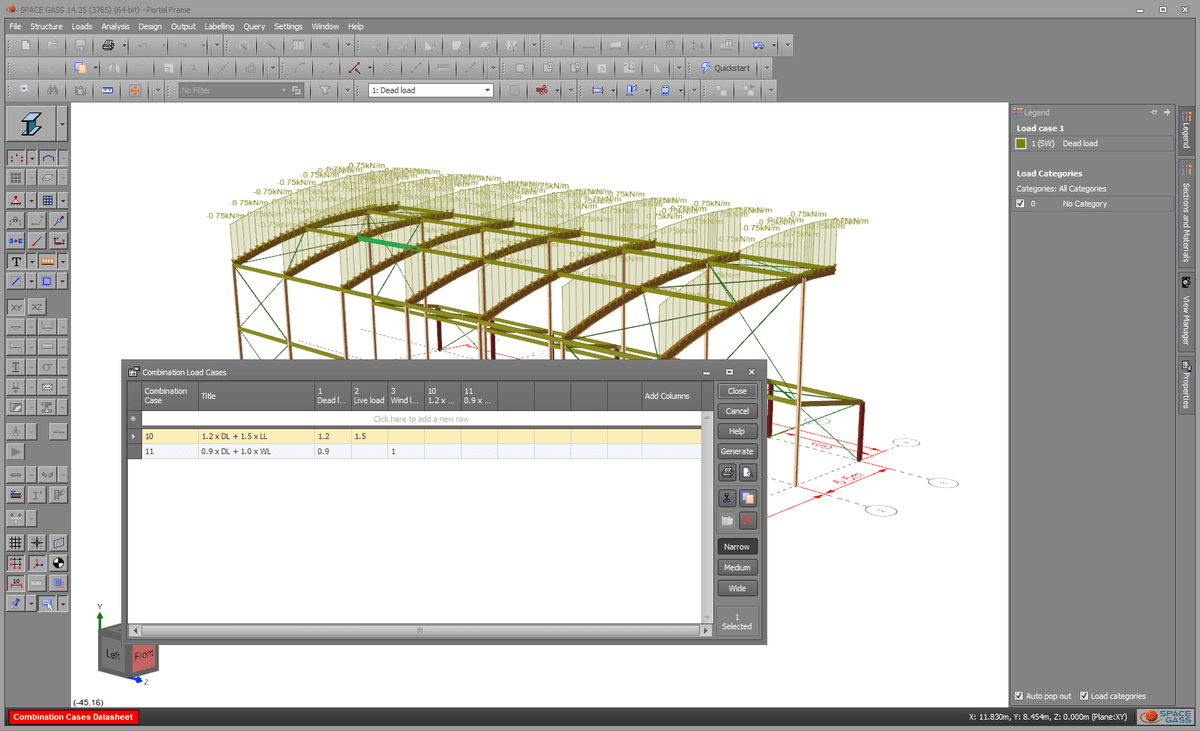Toggle the Load categories checkbox
This screenshot has width=1200, height=731.
[x=1084, y=696]
